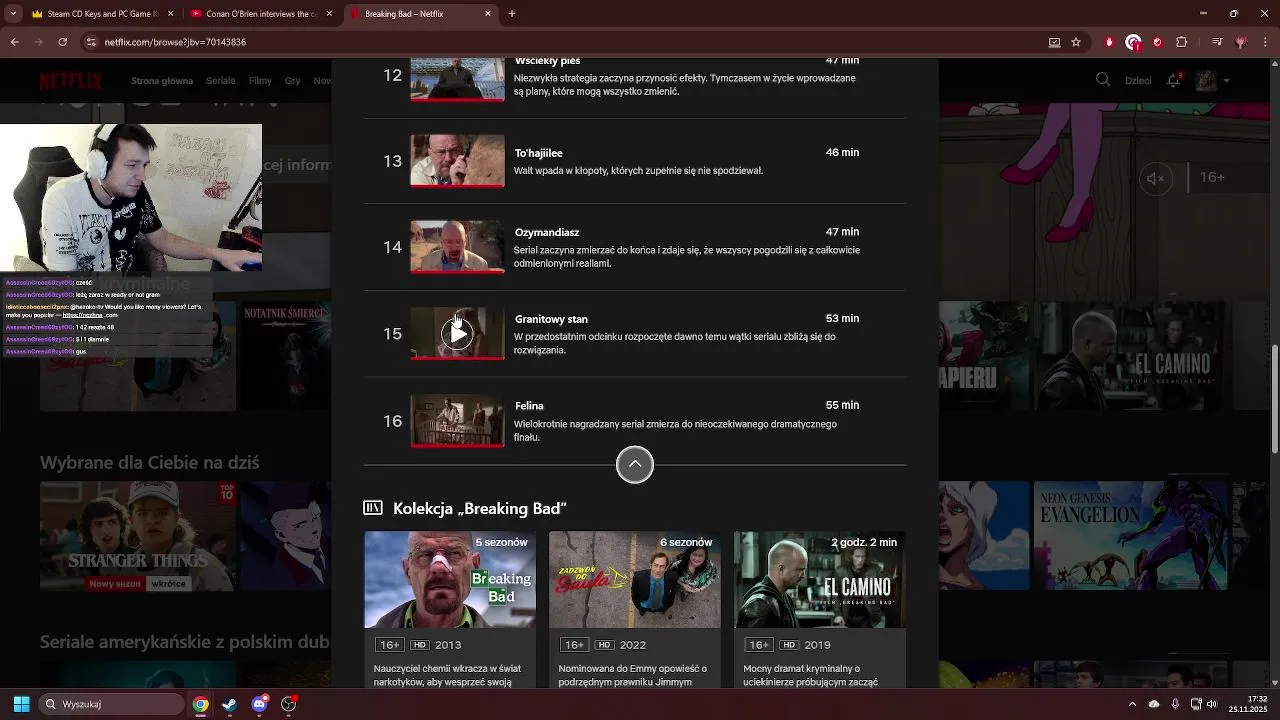The height and width of the screenshot is (720, 1280).
Task: Open a new browser tab
Action: click(512, 14)
